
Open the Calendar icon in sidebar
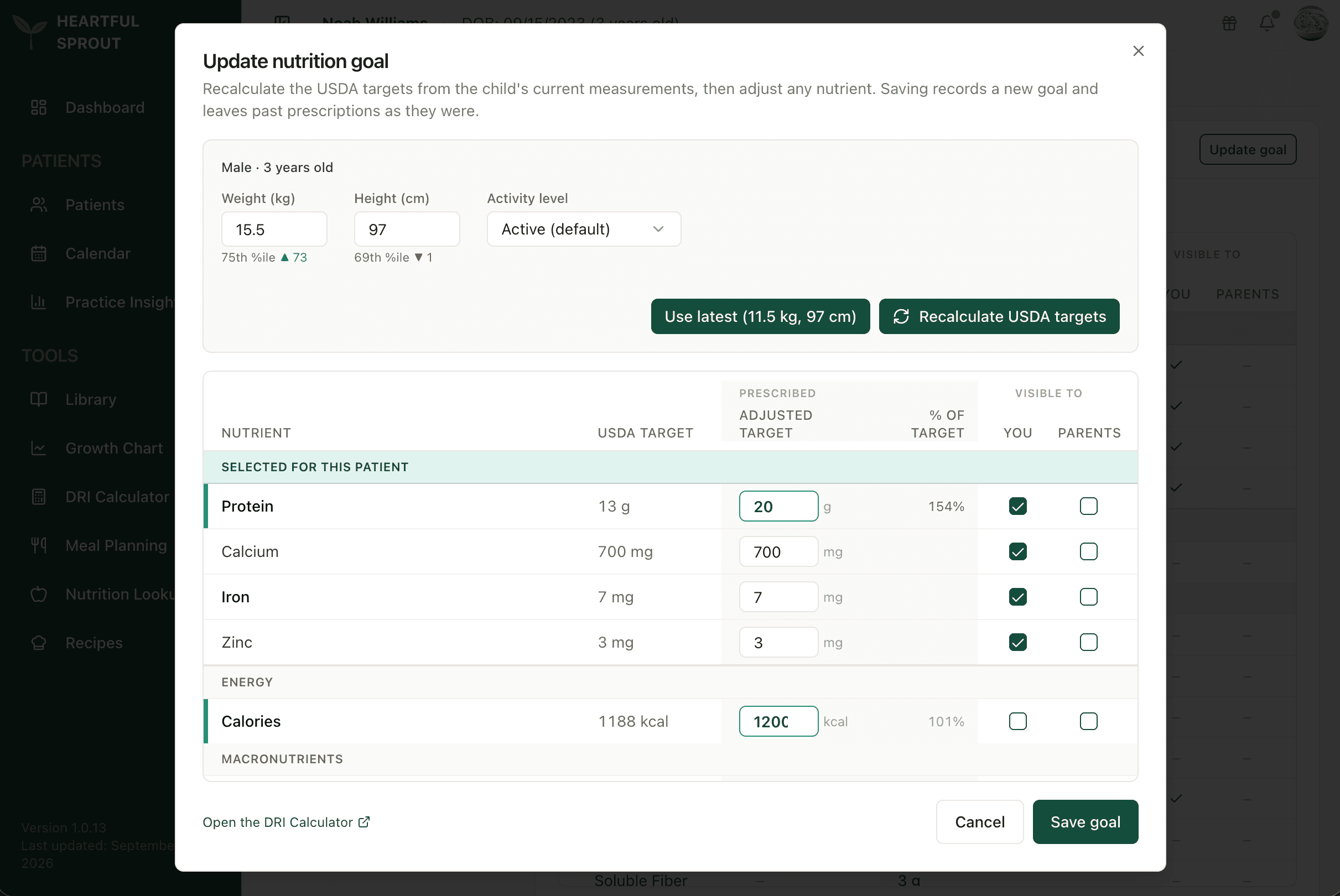coord(38,253)
